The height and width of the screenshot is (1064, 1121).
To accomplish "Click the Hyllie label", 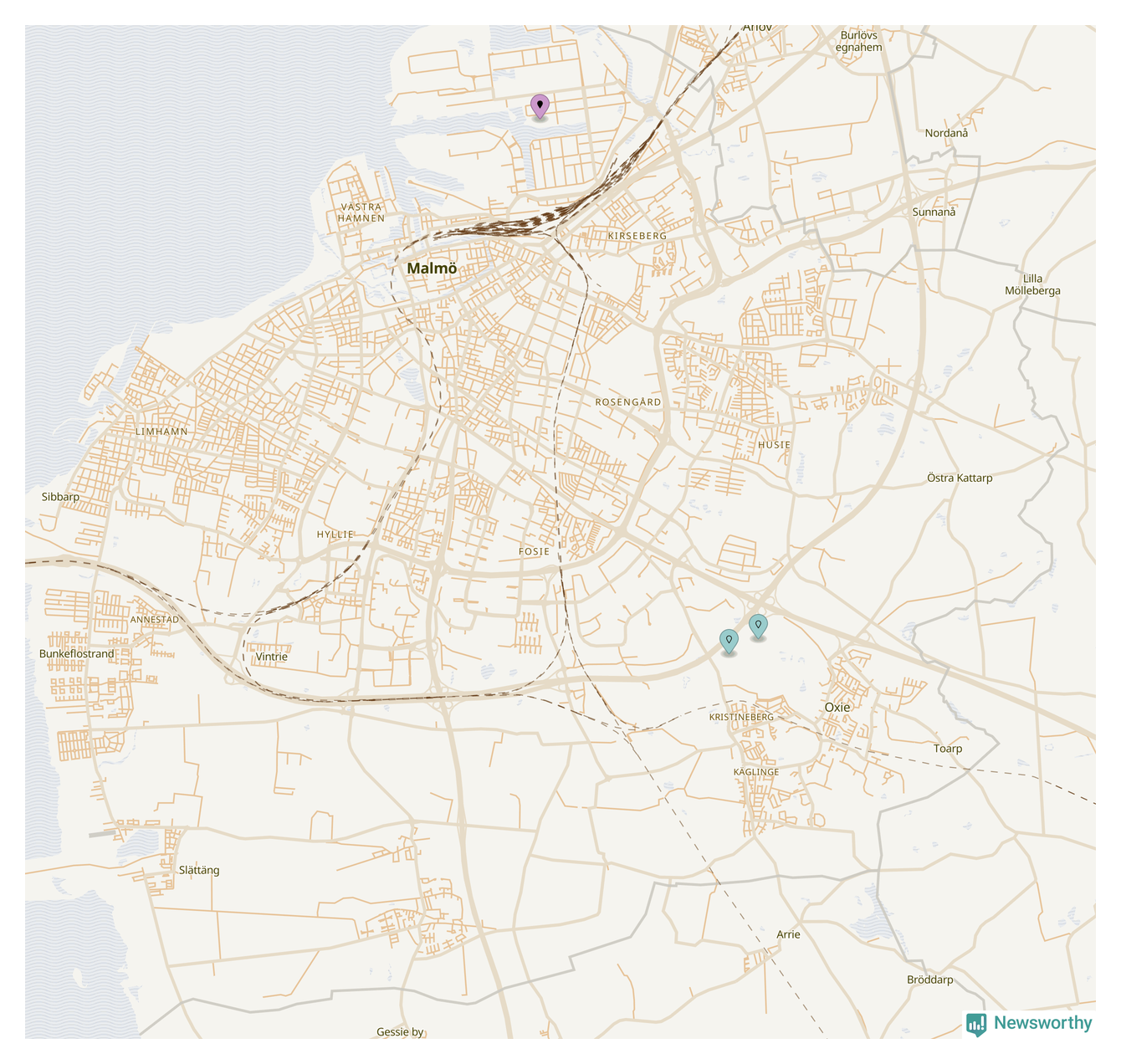I will tap(335, 535).
